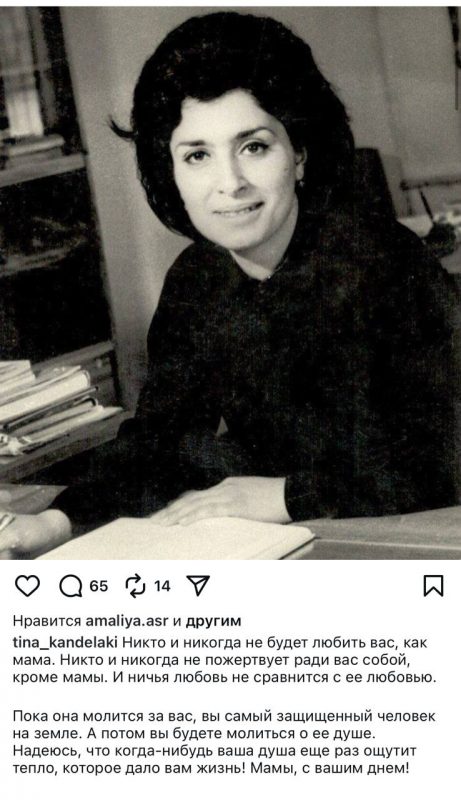The image size is (461, 800).
Task: Repost using the circular arrows icon
Action: click(x=136, y=586)
